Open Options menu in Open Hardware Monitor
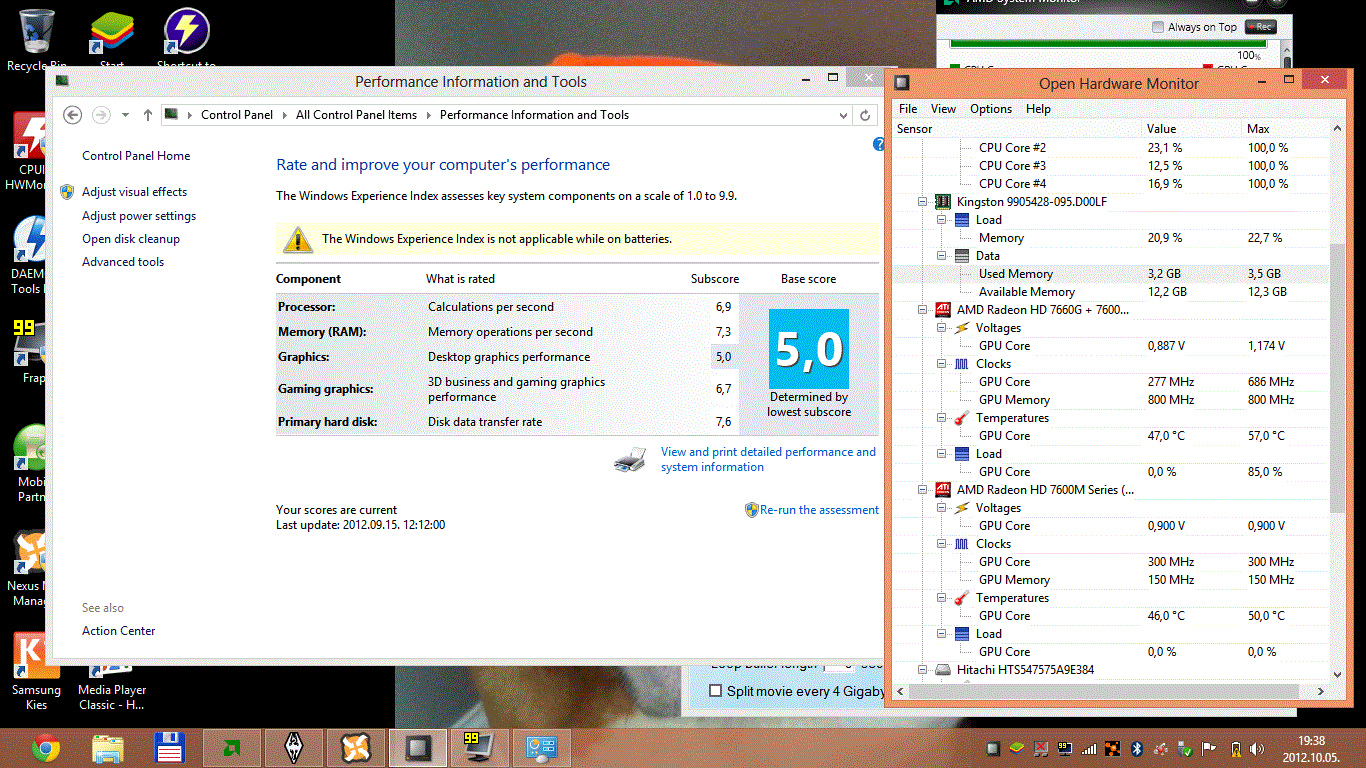Viewport: 1366px width, 768px height. tap(991, 109)
